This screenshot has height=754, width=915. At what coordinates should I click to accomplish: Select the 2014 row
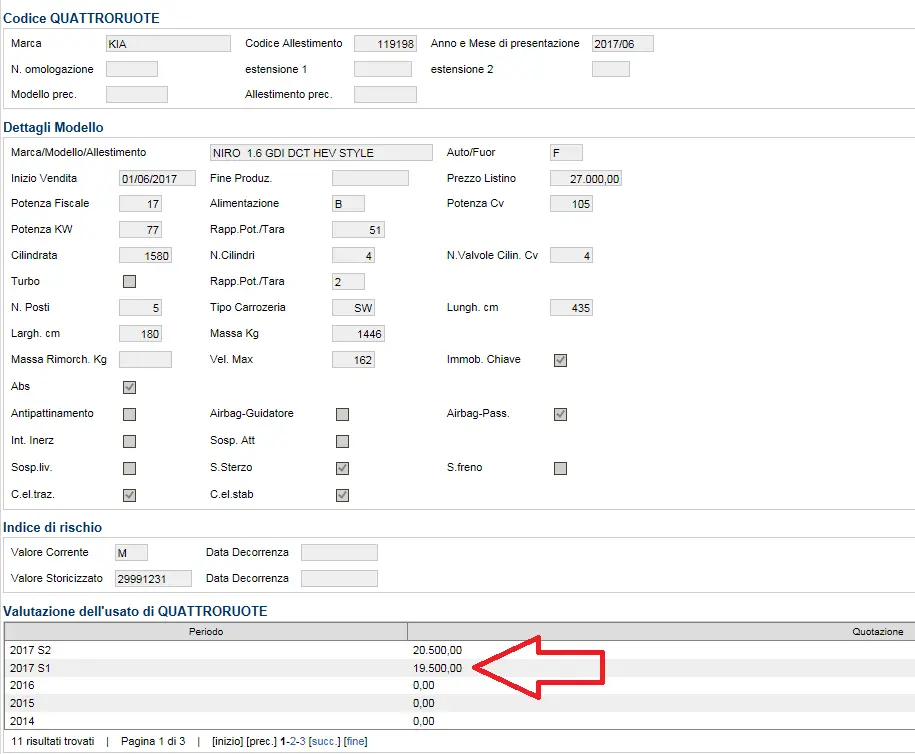point(459,721)
